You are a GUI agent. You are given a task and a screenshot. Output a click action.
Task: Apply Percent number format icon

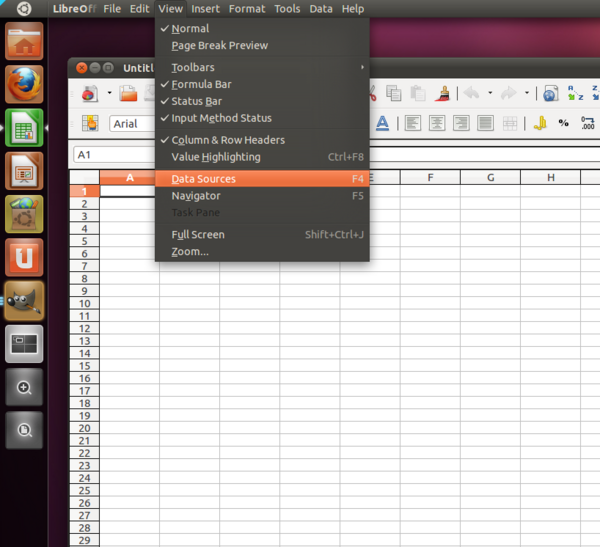point(563,123)
